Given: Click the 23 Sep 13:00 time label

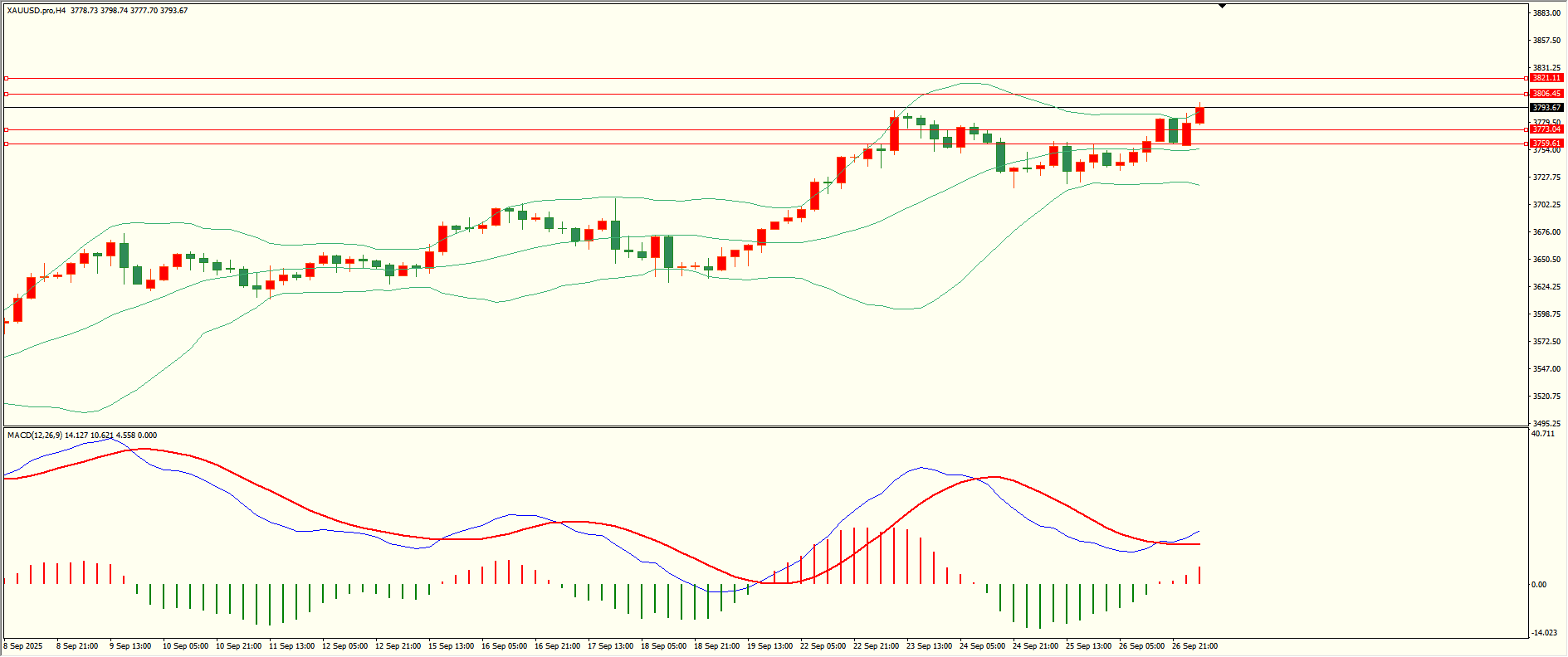Looking at the screenshot, I should [930, 646].
